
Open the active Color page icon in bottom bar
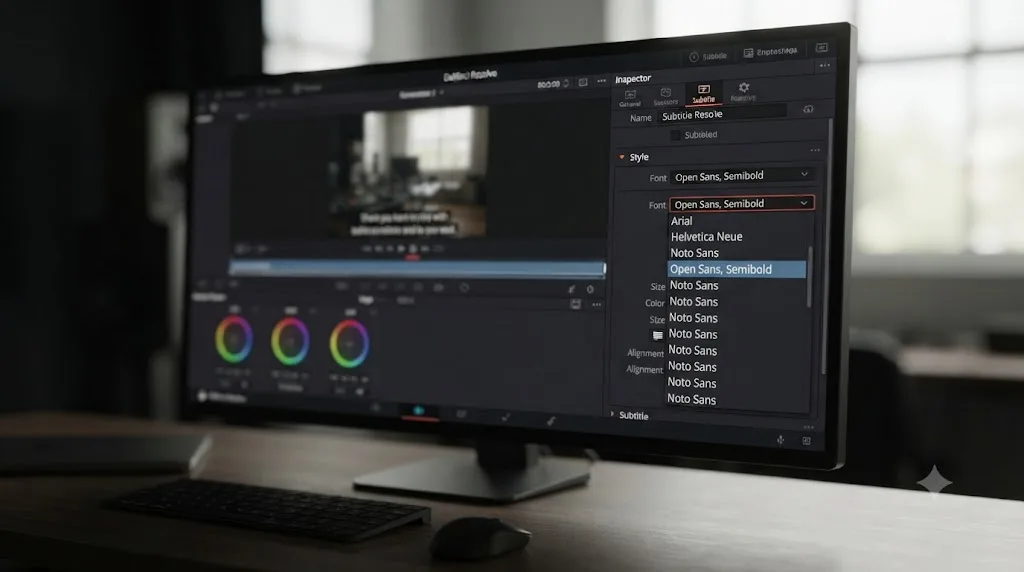pyautogui.click(x=419, y=411)
